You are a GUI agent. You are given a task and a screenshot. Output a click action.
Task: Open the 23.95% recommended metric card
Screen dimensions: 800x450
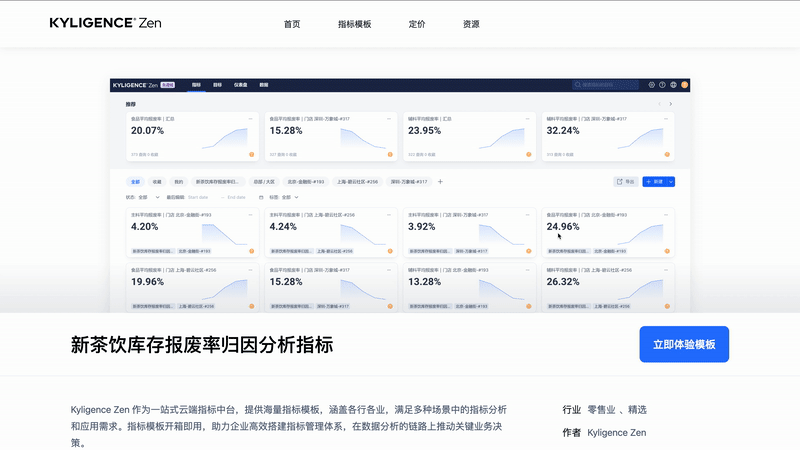(x=469, y=136)
